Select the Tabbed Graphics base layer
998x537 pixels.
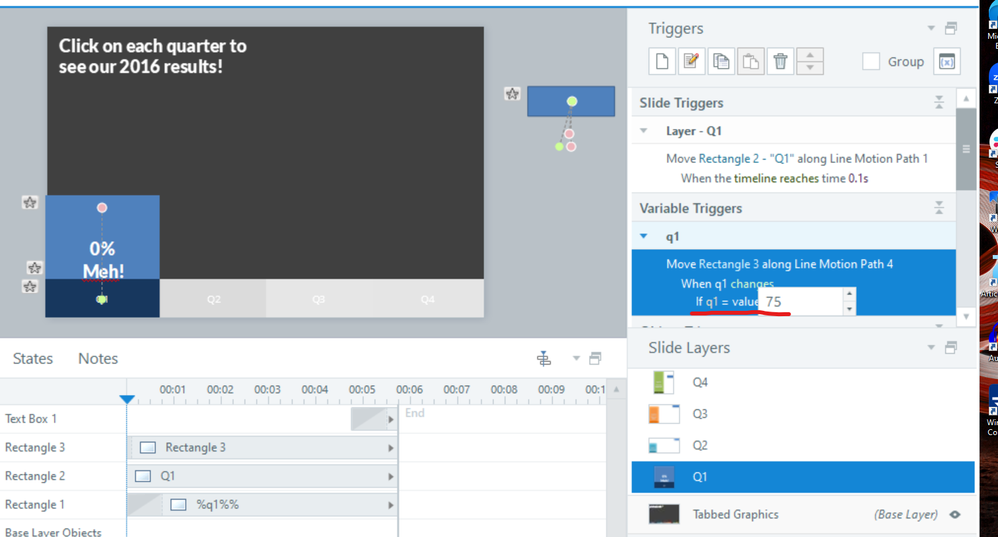click(x=803, y=514)
